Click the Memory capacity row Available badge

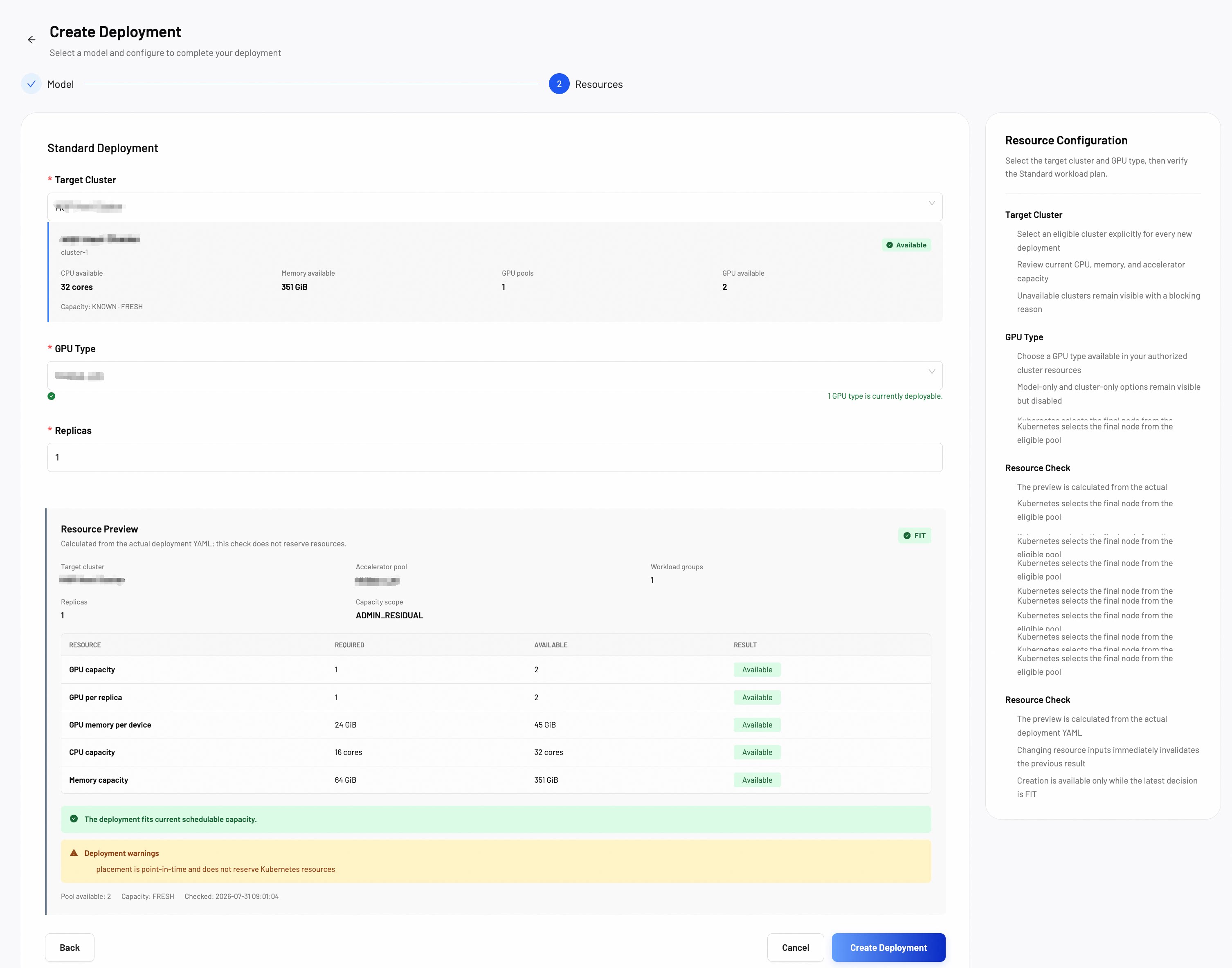[x=757, y=780]
